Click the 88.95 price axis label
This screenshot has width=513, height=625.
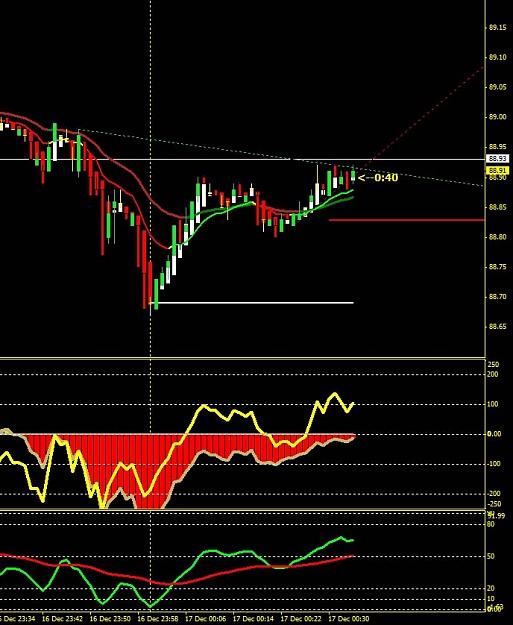click(x=498, y=147)
